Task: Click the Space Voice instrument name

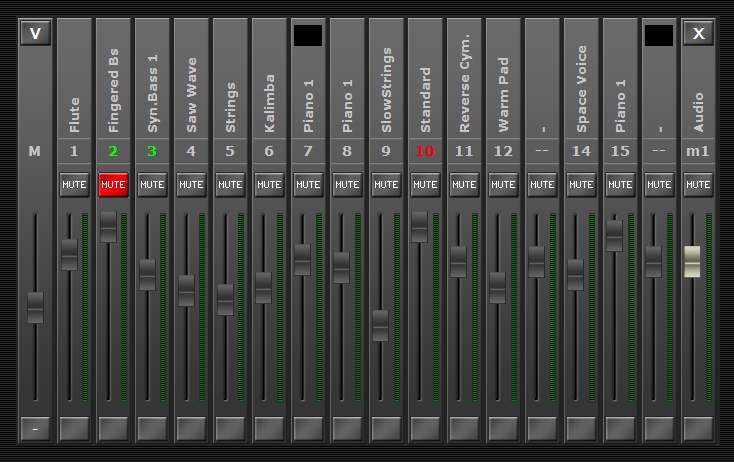Action: 581,89
